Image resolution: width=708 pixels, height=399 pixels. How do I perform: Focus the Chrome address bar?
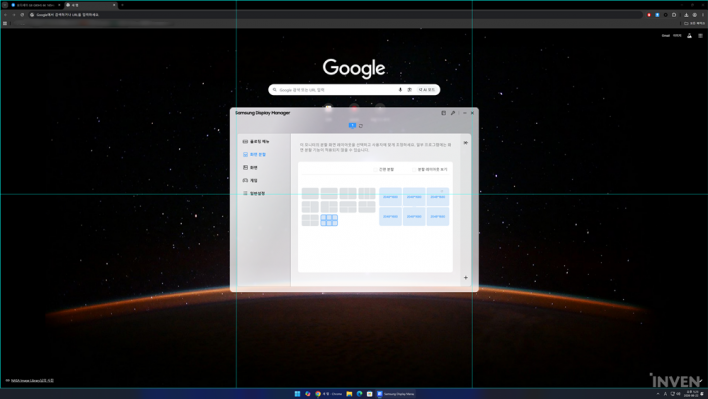[334, 15]
